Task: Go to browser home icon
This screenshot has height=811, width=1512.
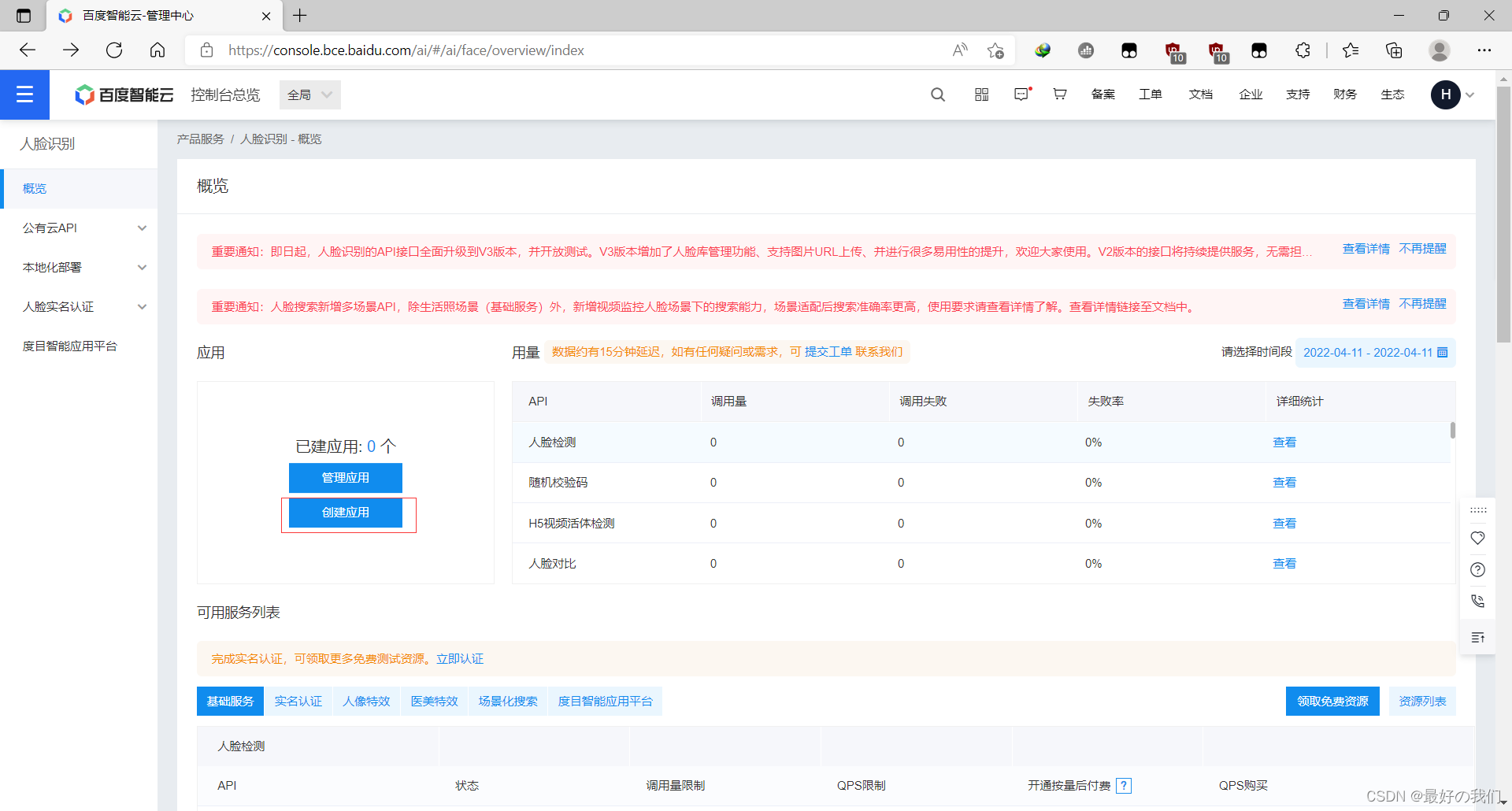Action: (x=157, y=50)
